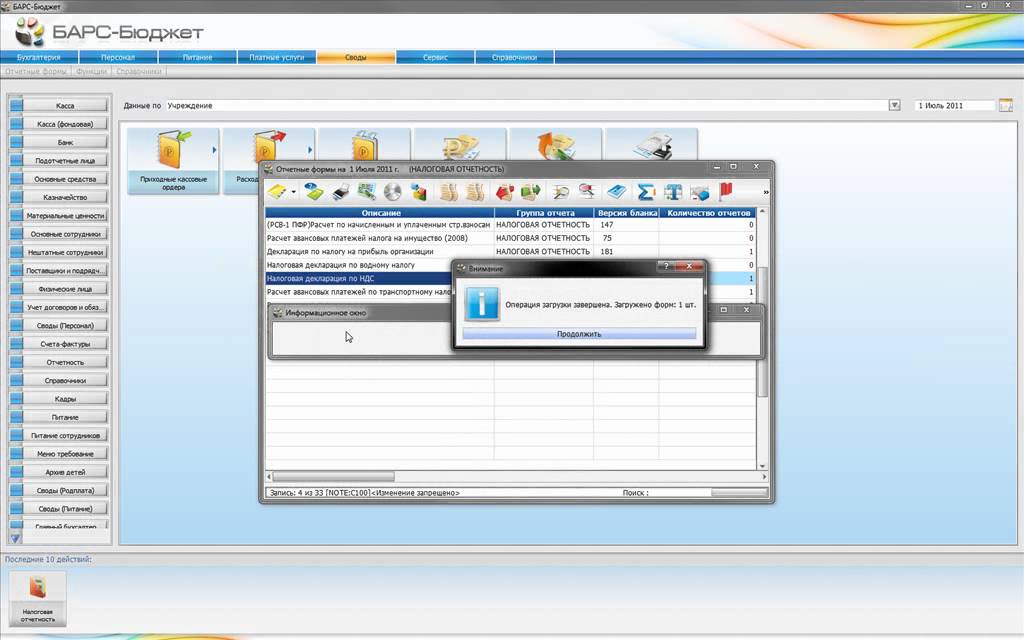Open Кадры in sidebar
The width and height of the screenshot is (1024, 640).
(x=59, y=398)
